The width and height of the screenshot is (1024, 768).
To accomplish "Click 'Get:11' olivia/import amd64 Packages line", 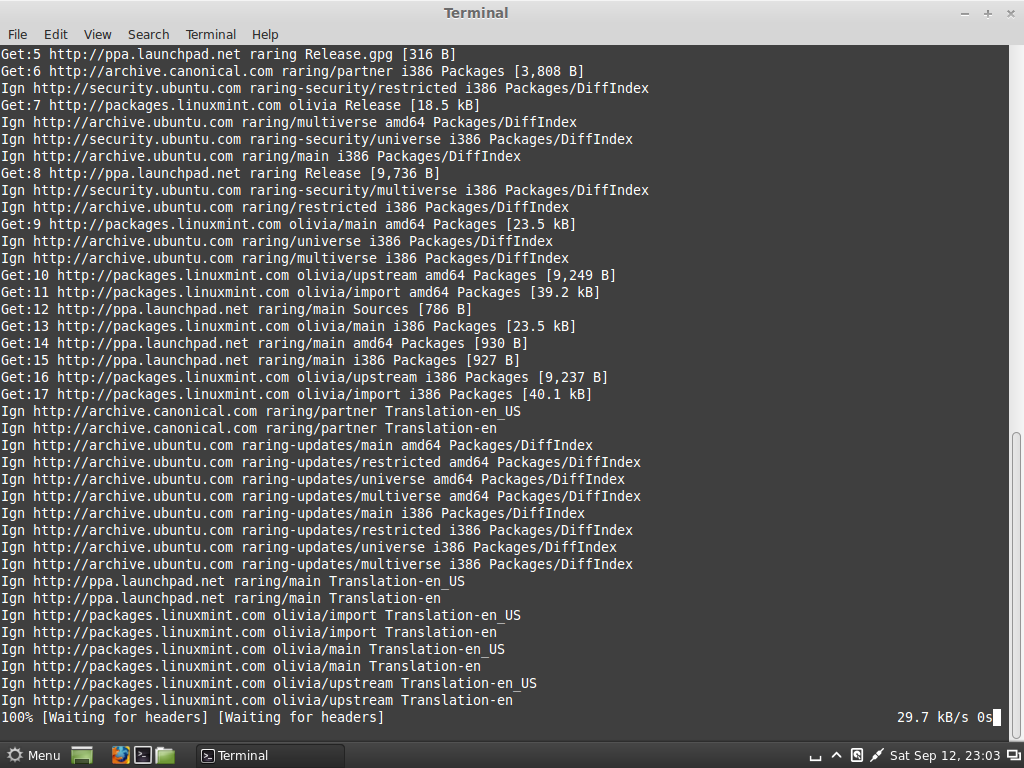I will click(x=300, y=293).
